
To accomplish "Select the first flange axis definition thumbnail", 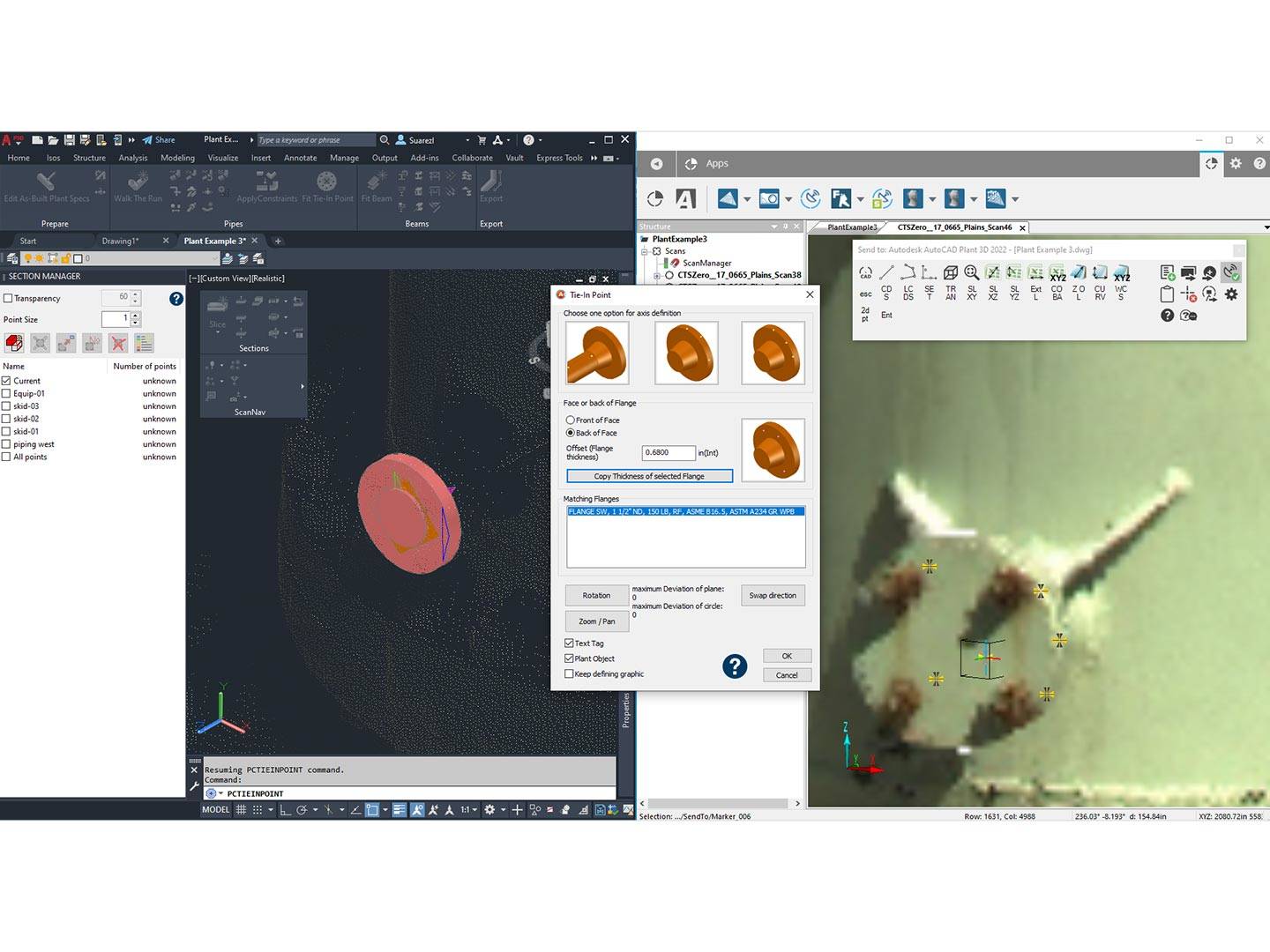I will point(597,353).
